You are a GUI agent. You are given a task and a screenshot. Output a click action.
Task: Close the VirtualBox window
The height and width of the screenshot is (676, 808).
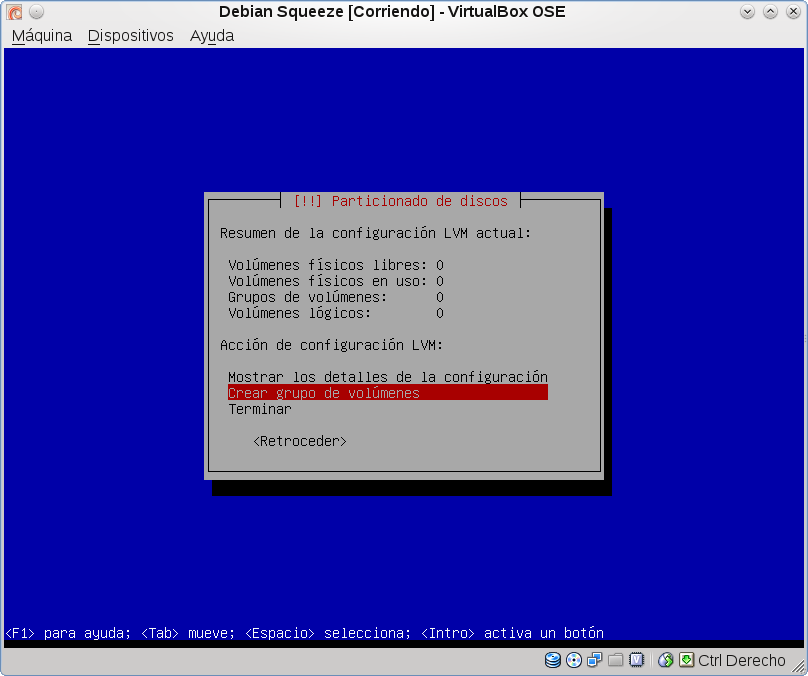[x=793, y=11]
